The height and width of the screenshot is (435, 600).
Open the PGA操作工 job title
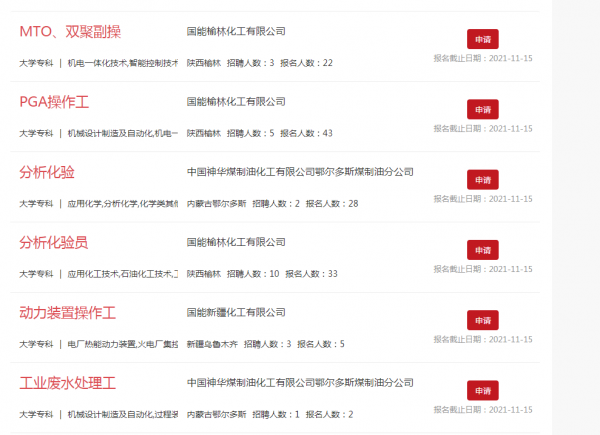[54, 102]
